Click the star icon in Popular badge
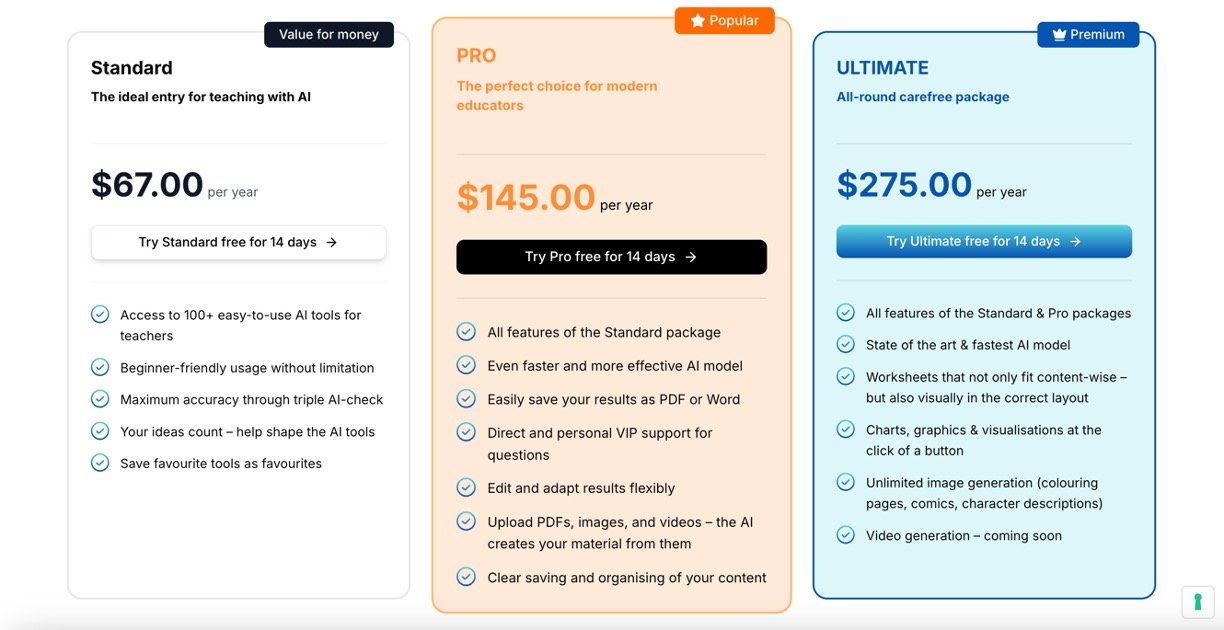Viewport: 1224px width, 630px height. [x=697, y=21]
